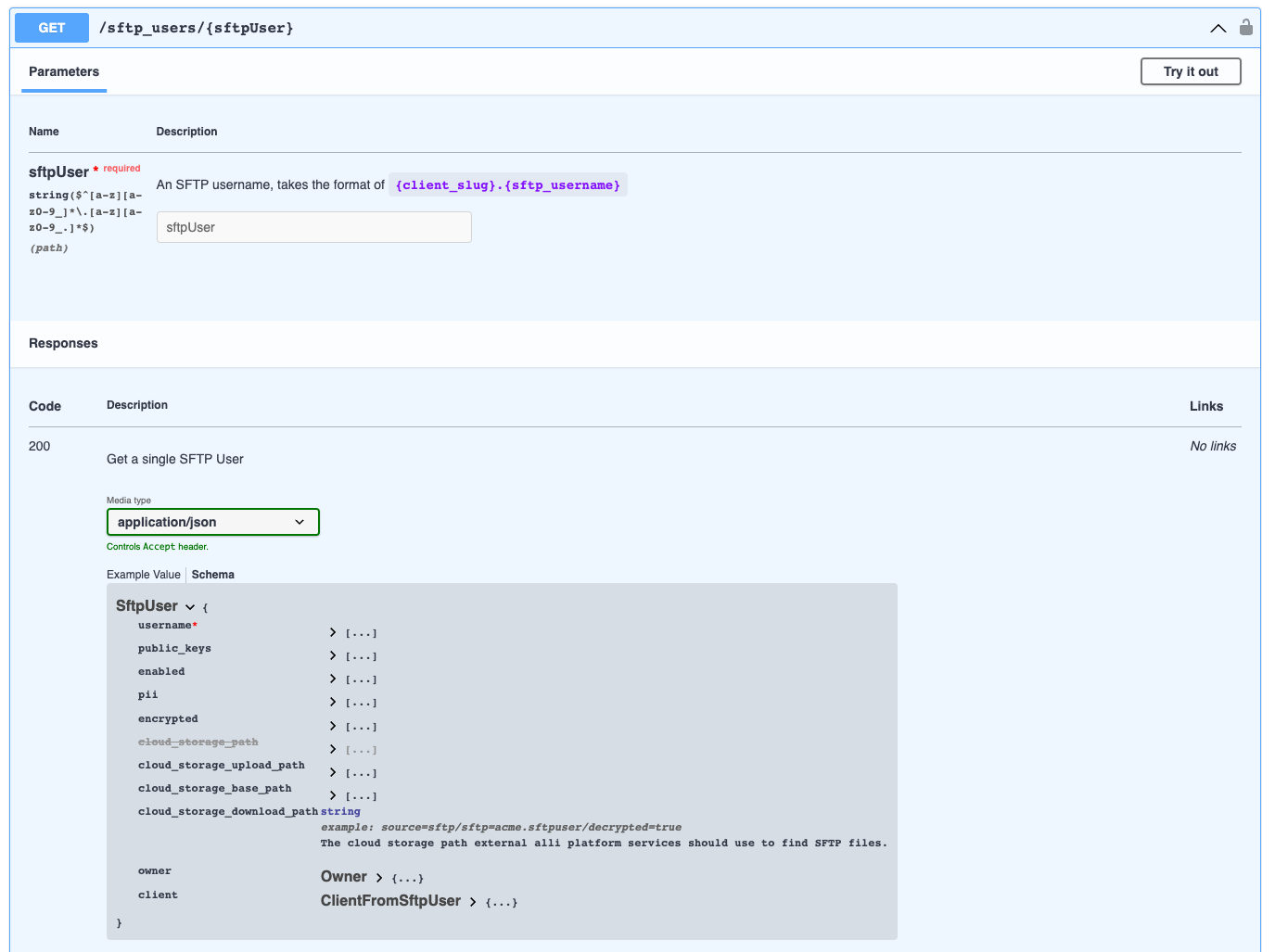Switch to the Schema tab
The image size is (1275, 952).
212,574
